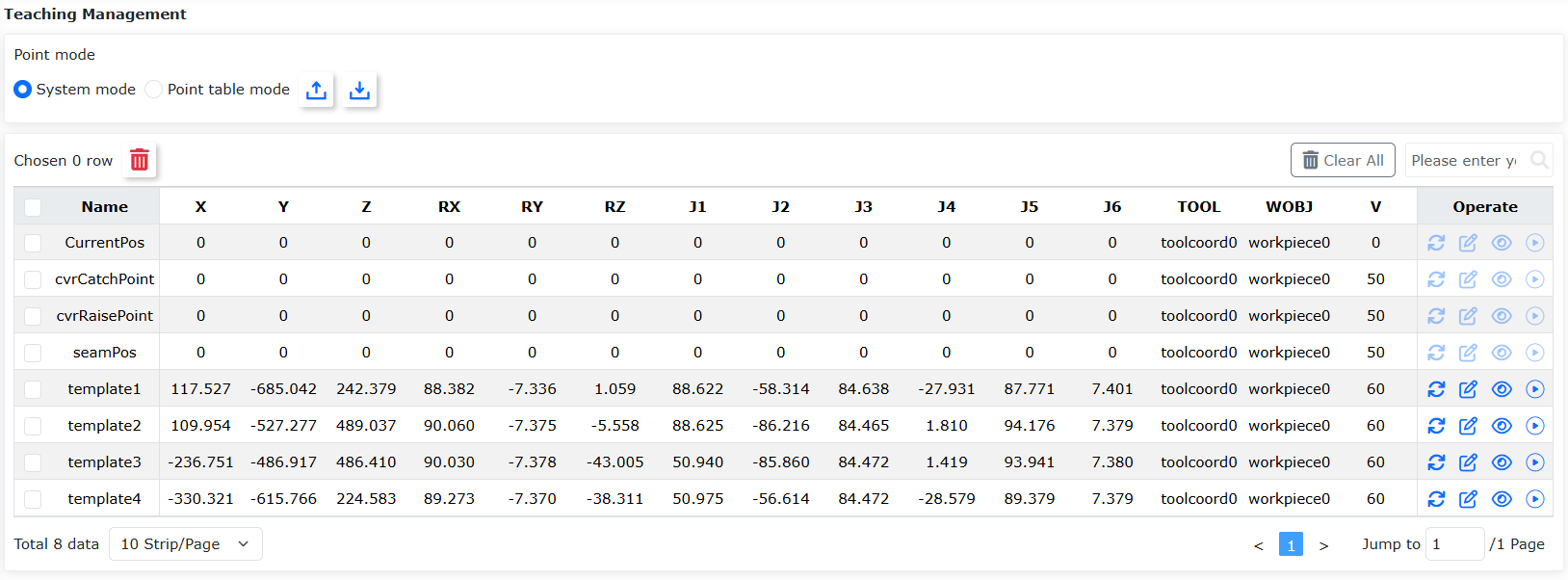Refresh template1 point with sync icon
Screen dimensions: 1568x580
point(1436,389)
